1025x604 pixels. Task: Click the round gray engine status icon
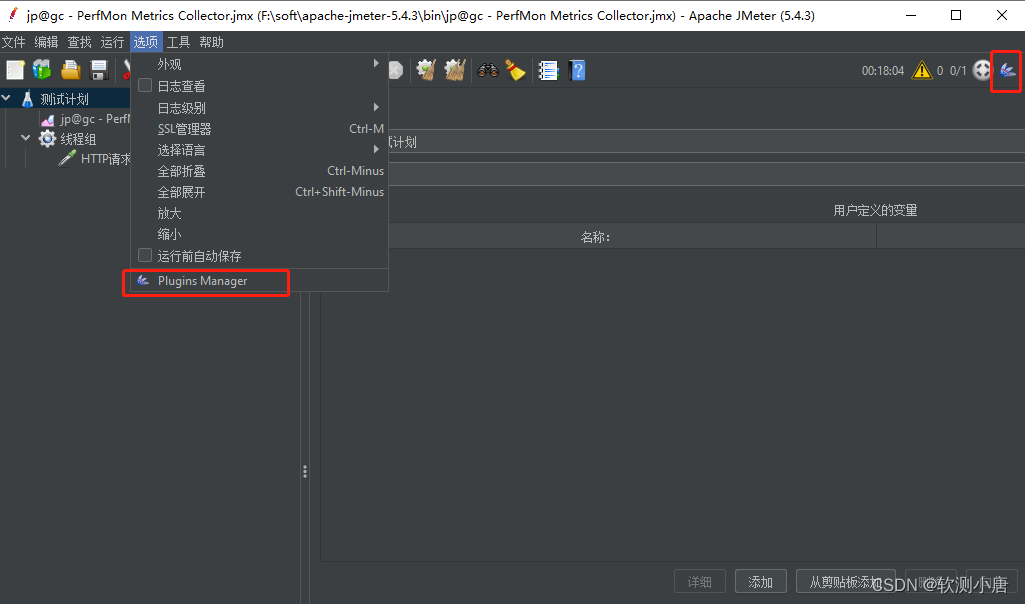click(982, 70)
